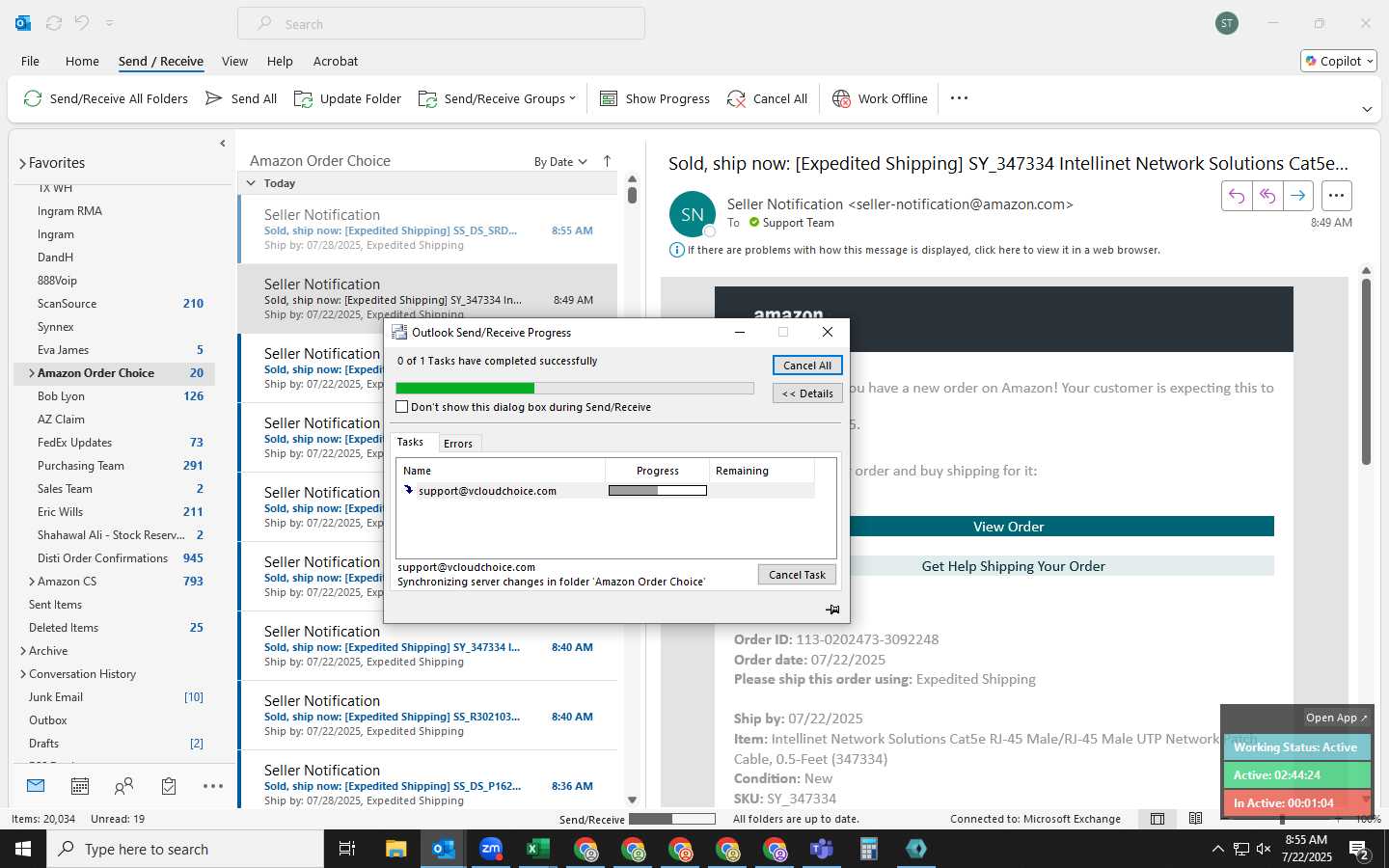Click Open App on the tracker widget
The height and width of the screenshot is (868, 1389).
(x=1336, y=718)
